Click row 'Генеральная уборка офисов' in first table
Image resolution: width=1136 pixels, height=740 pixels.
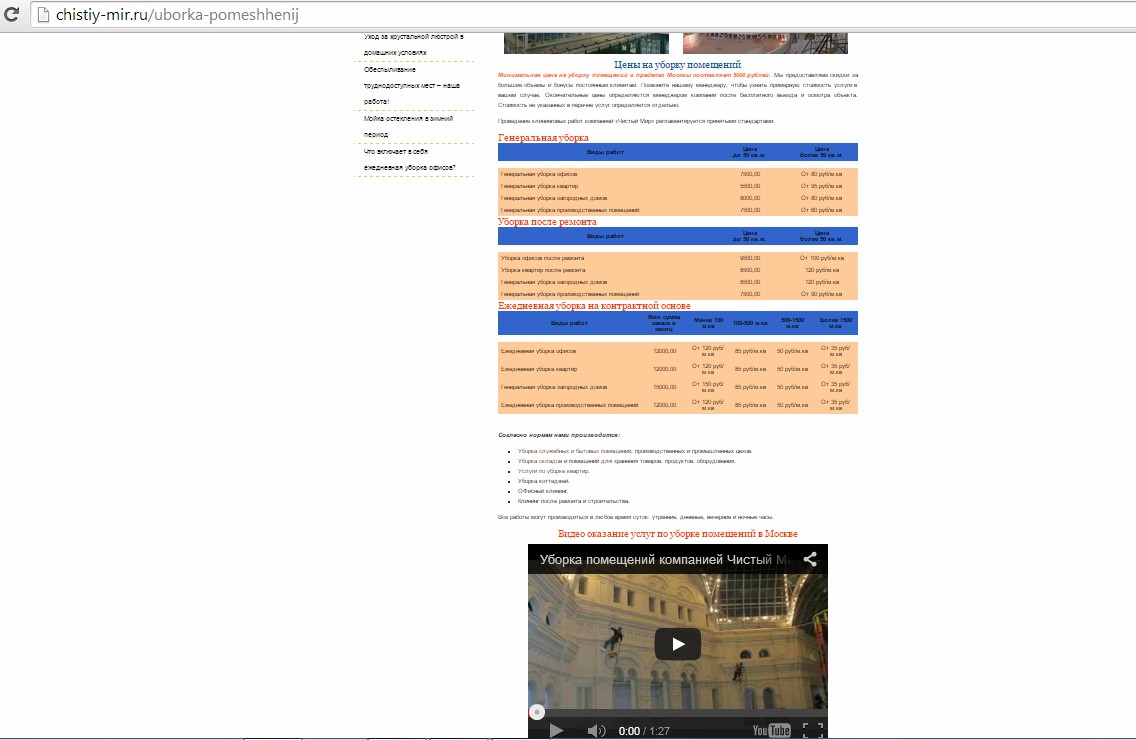pos(677,174)
